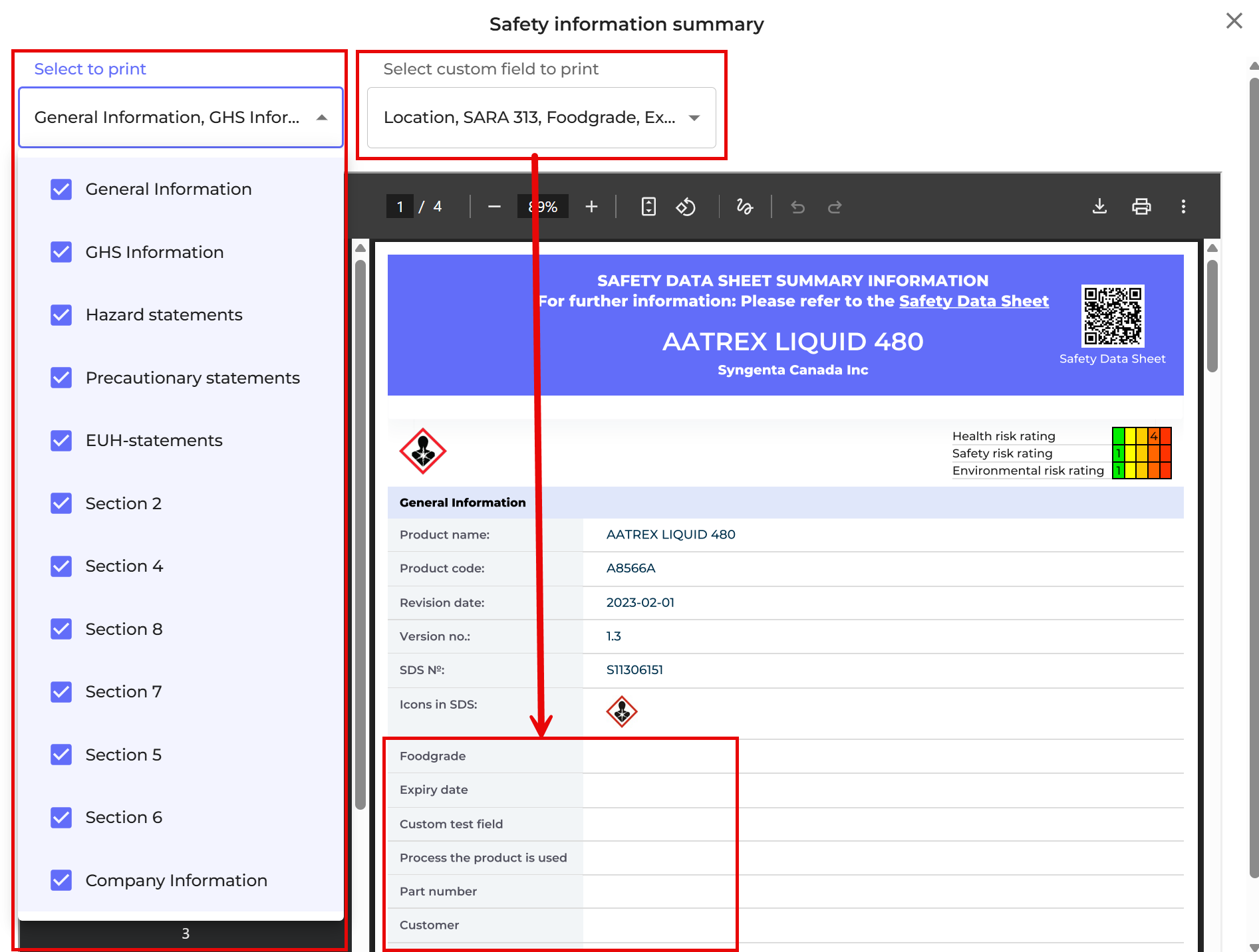
Task: Uncheck Hazard statements checkbox
Action: point(61,315)
